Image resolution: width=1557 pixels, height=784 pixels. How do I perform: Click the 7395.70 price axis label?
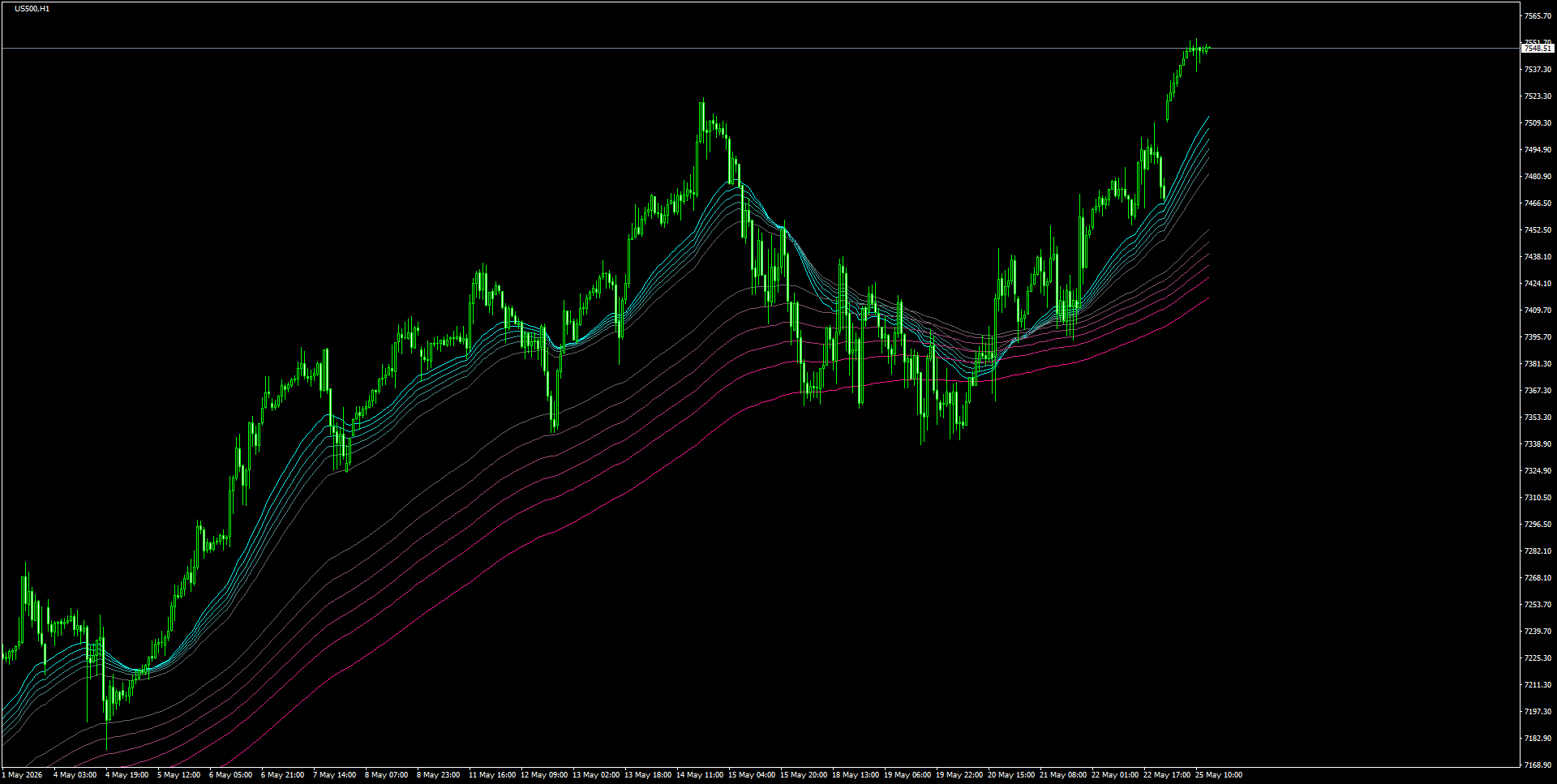(1538, 337)
